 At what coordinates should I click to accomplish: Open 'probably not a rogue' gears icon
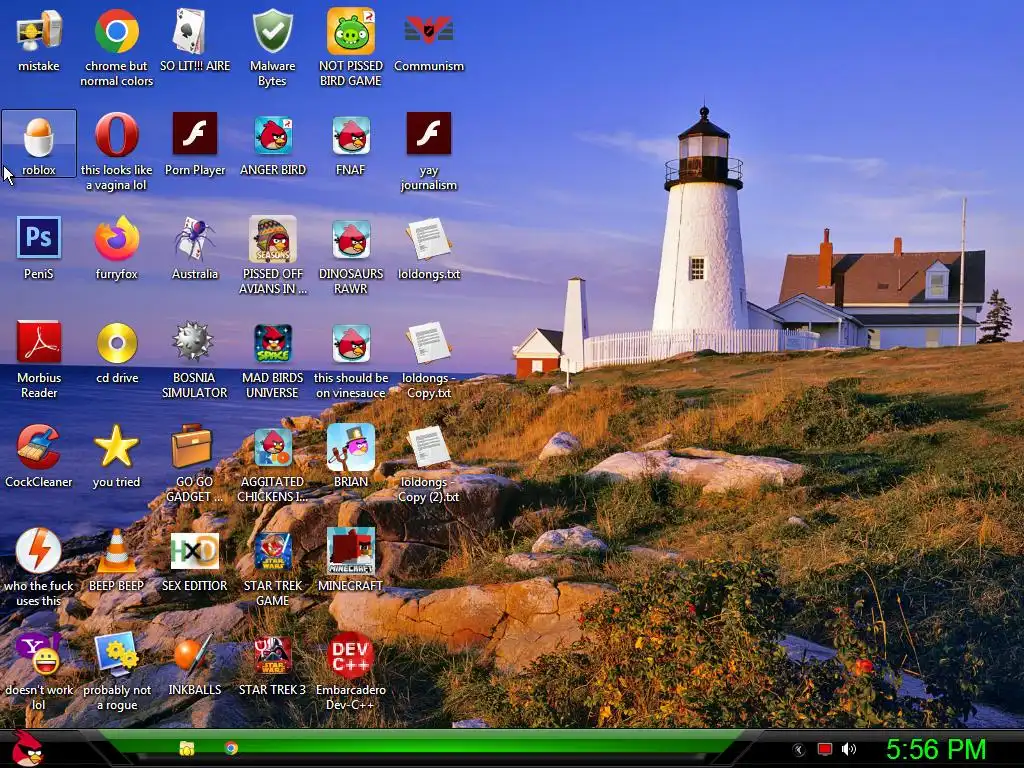116,654
